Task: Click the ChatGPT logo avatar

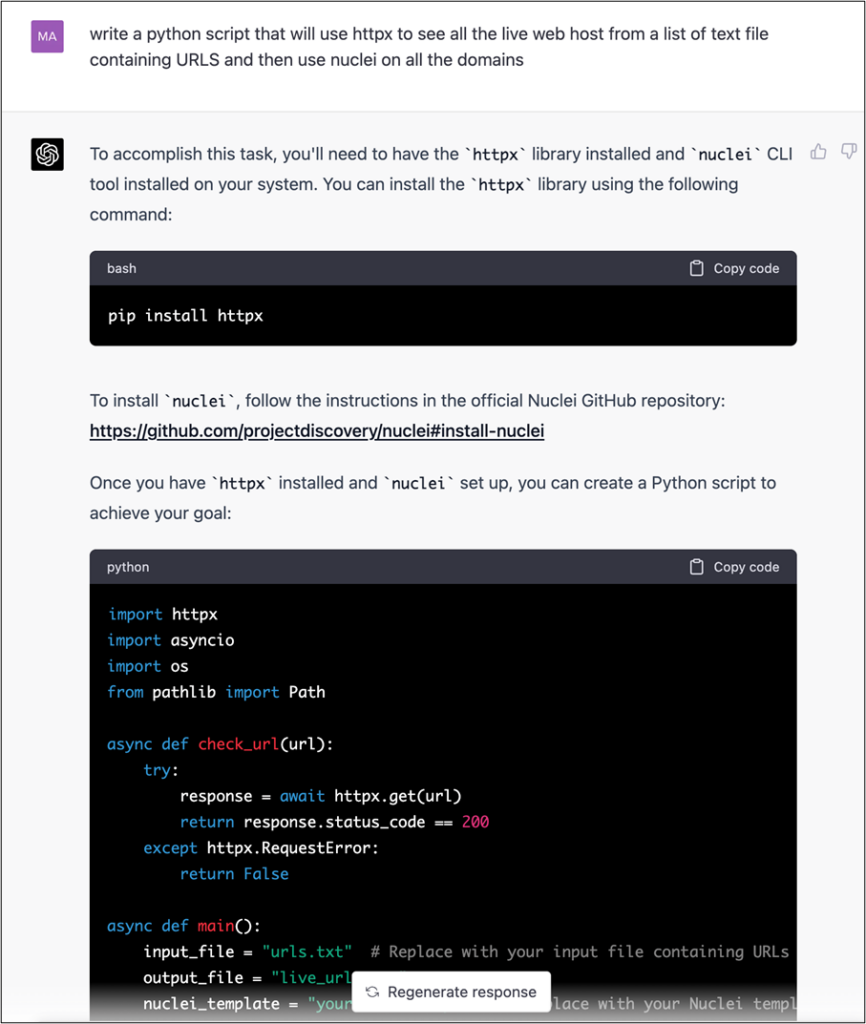Action: click(47, 154)
